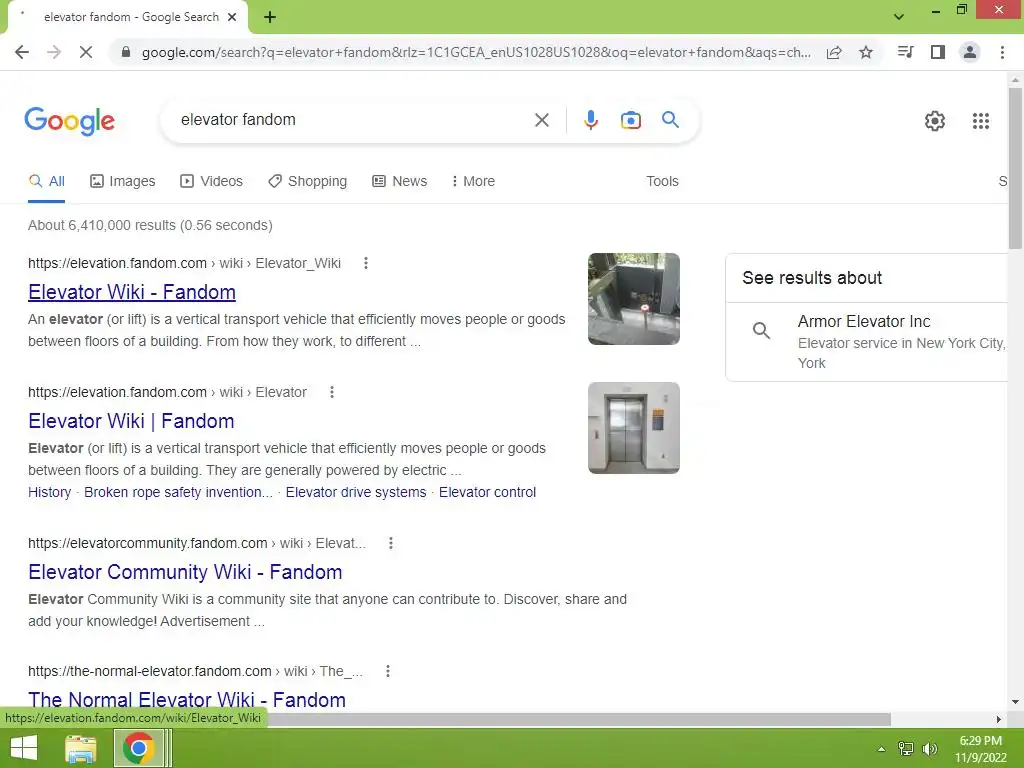Click the scroll right arrow

tap(999, 719)
